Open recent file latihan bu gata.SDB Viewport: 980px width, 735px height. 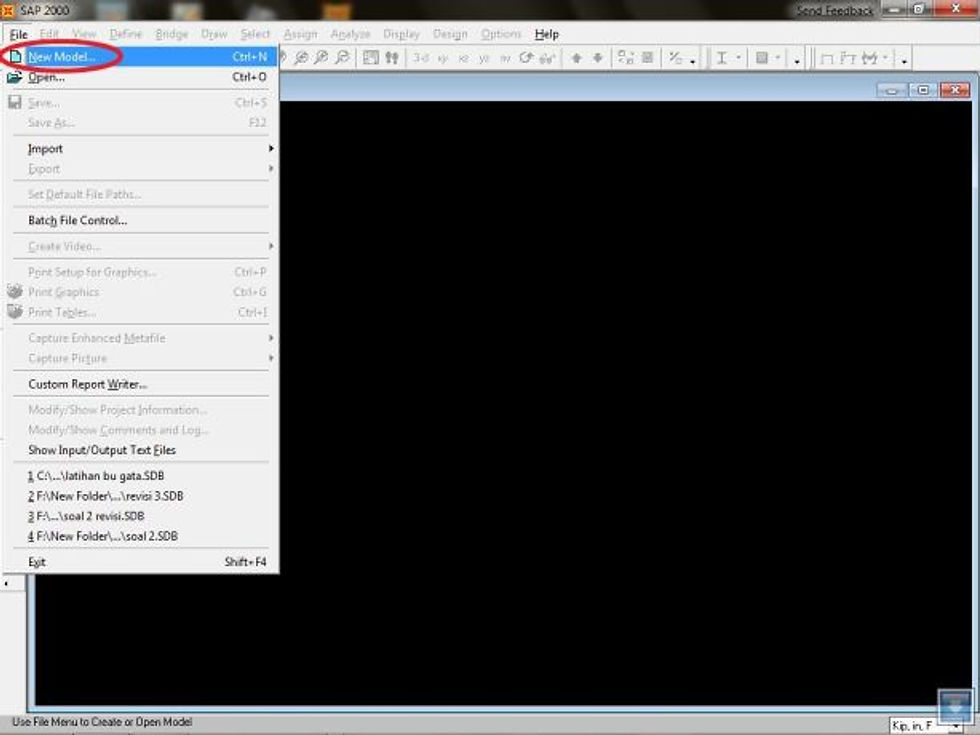tap(140, 476)
